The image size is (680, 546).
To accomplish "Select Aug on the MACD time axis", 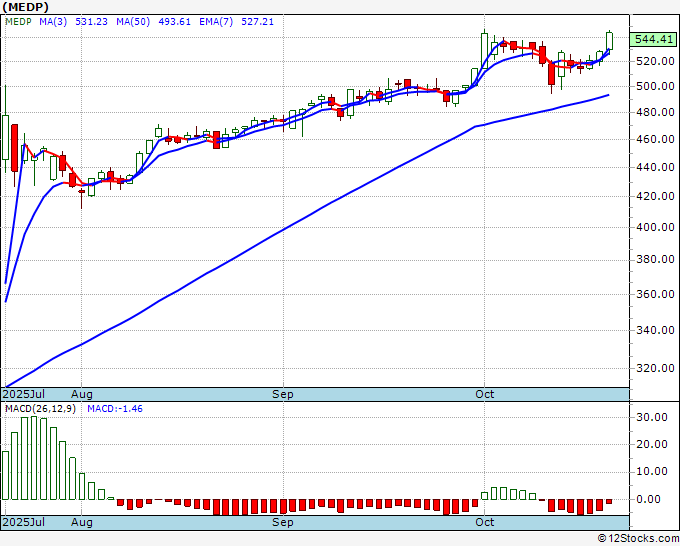I will (82, 522).
